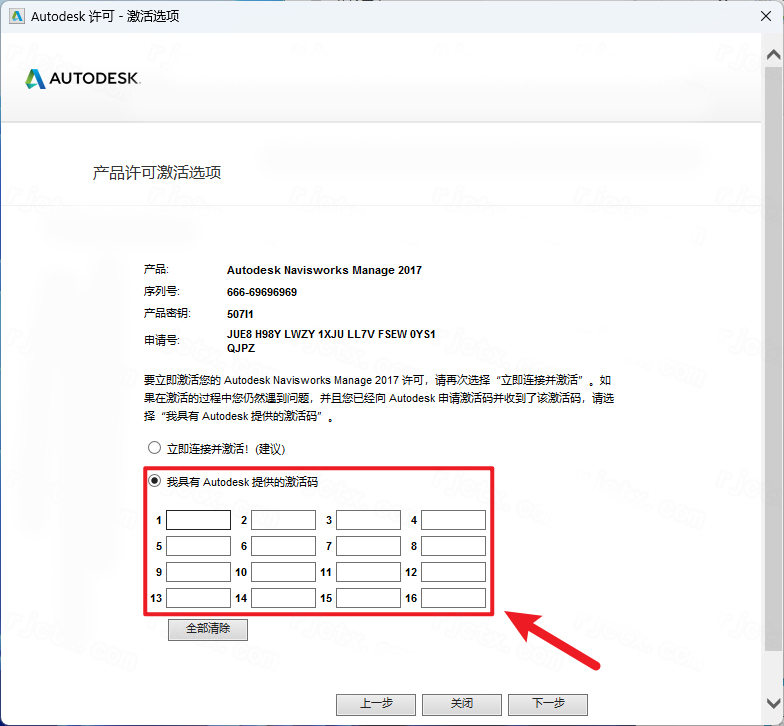Click product name Autodesk Navisworks Manage 2017
784x726 pixels.
[x=324, y=270]
